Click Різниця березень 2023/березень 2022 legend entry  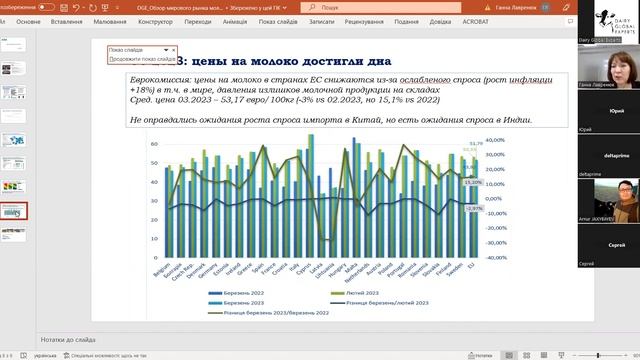coord(269,313)
